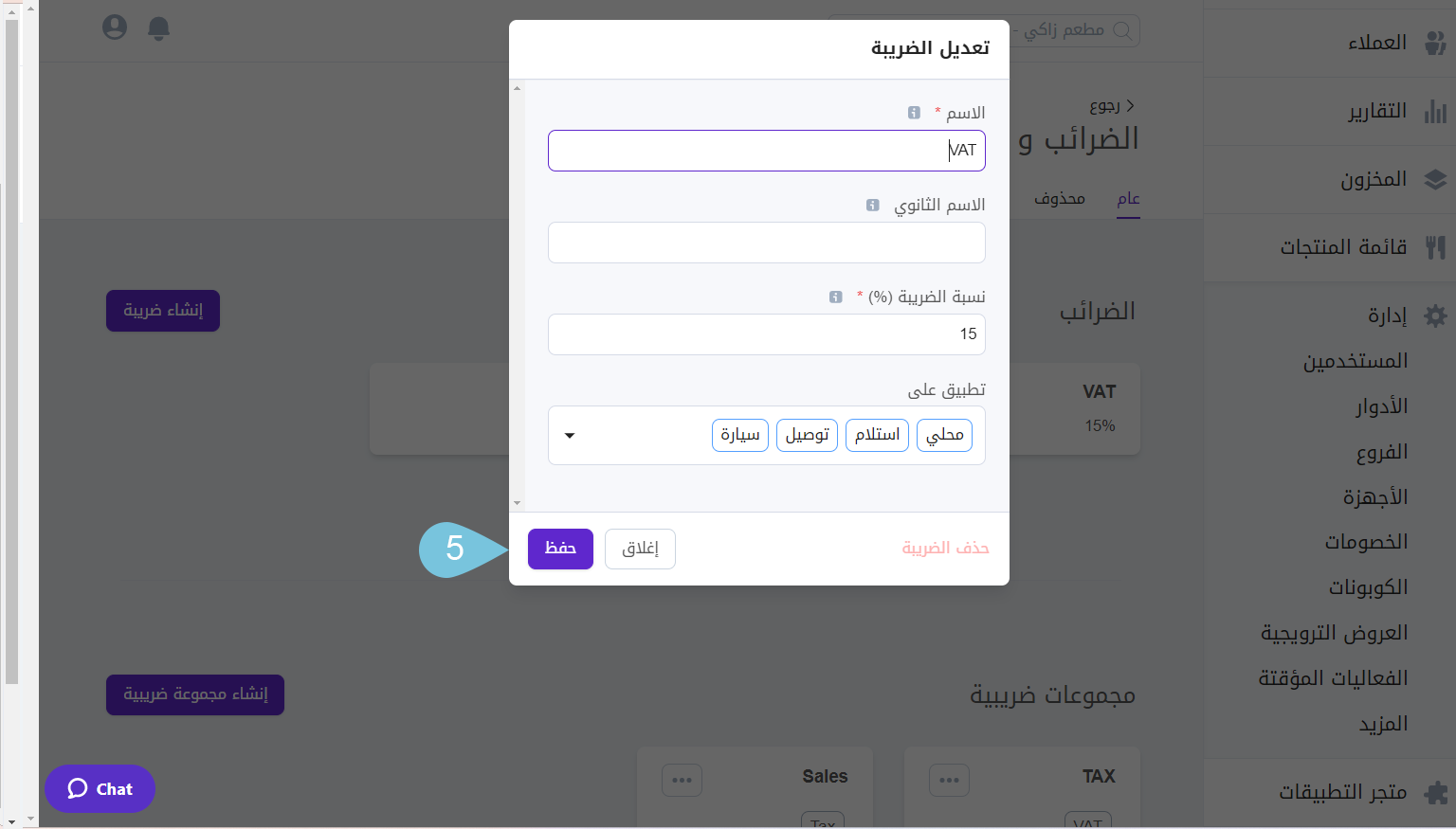Select the توصيل order type tag
This screenshot has height=829, width=1456.
pyautogui.click(x=807, y=435)
